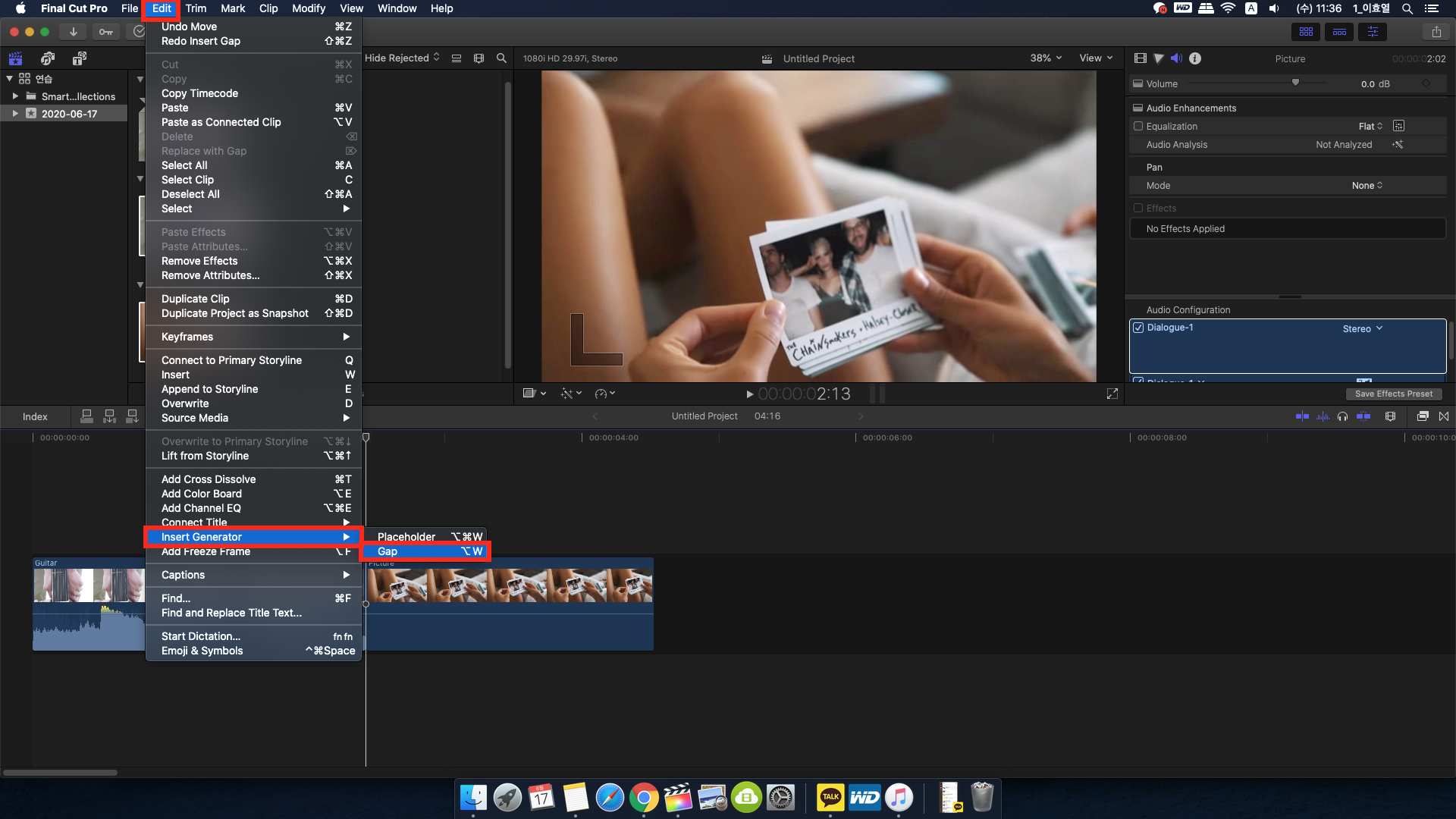Toggle solo headphones button
This screenshot has height=819, width=1456.
coord(1343,416)
